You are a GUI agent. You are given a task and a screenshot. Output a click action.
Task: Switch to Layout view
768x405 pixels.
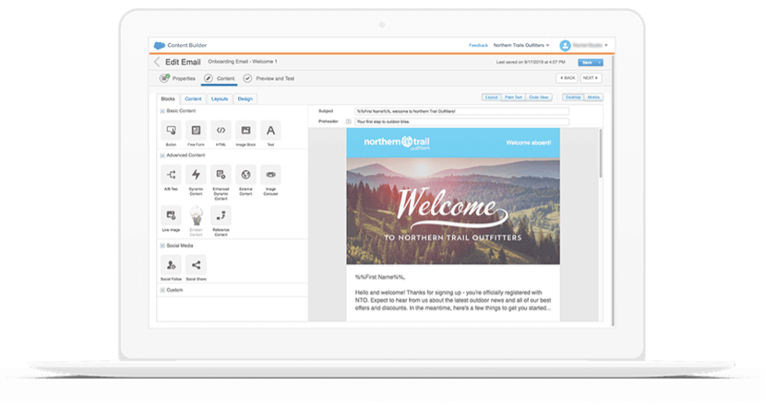[492, 98]
